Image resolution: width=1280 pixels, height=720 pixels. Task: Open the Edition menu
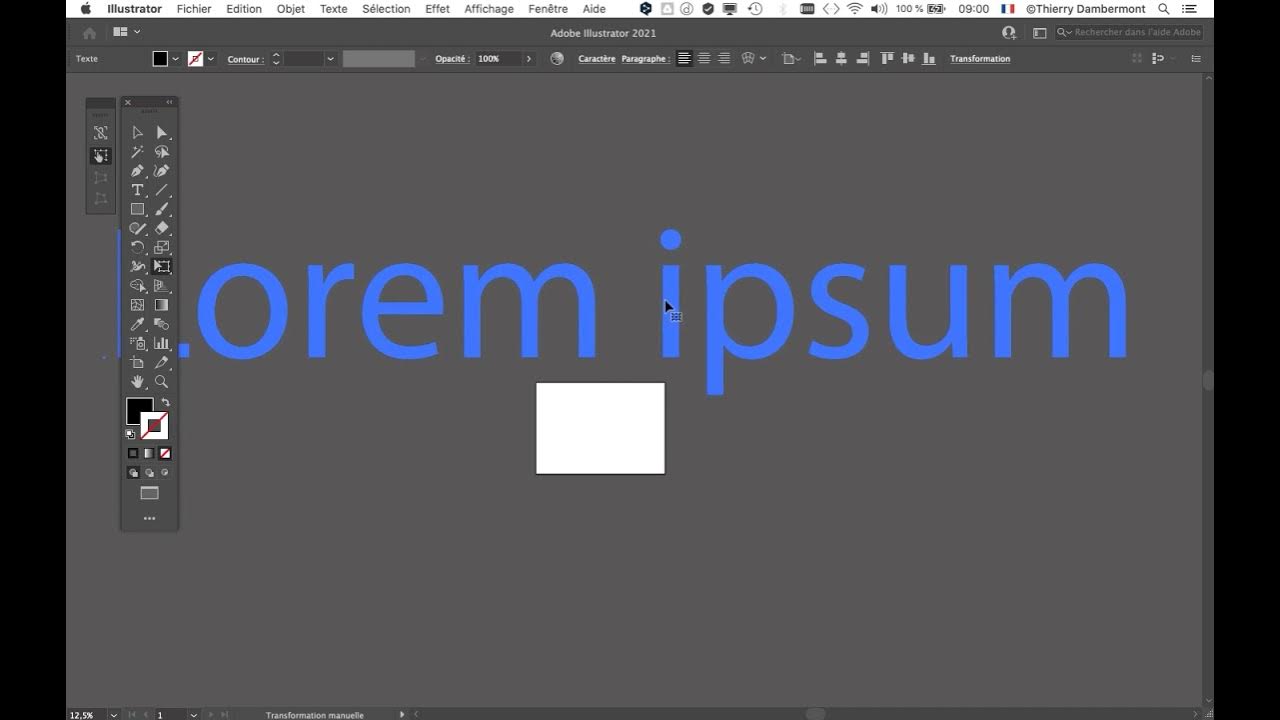pos(244,9)
